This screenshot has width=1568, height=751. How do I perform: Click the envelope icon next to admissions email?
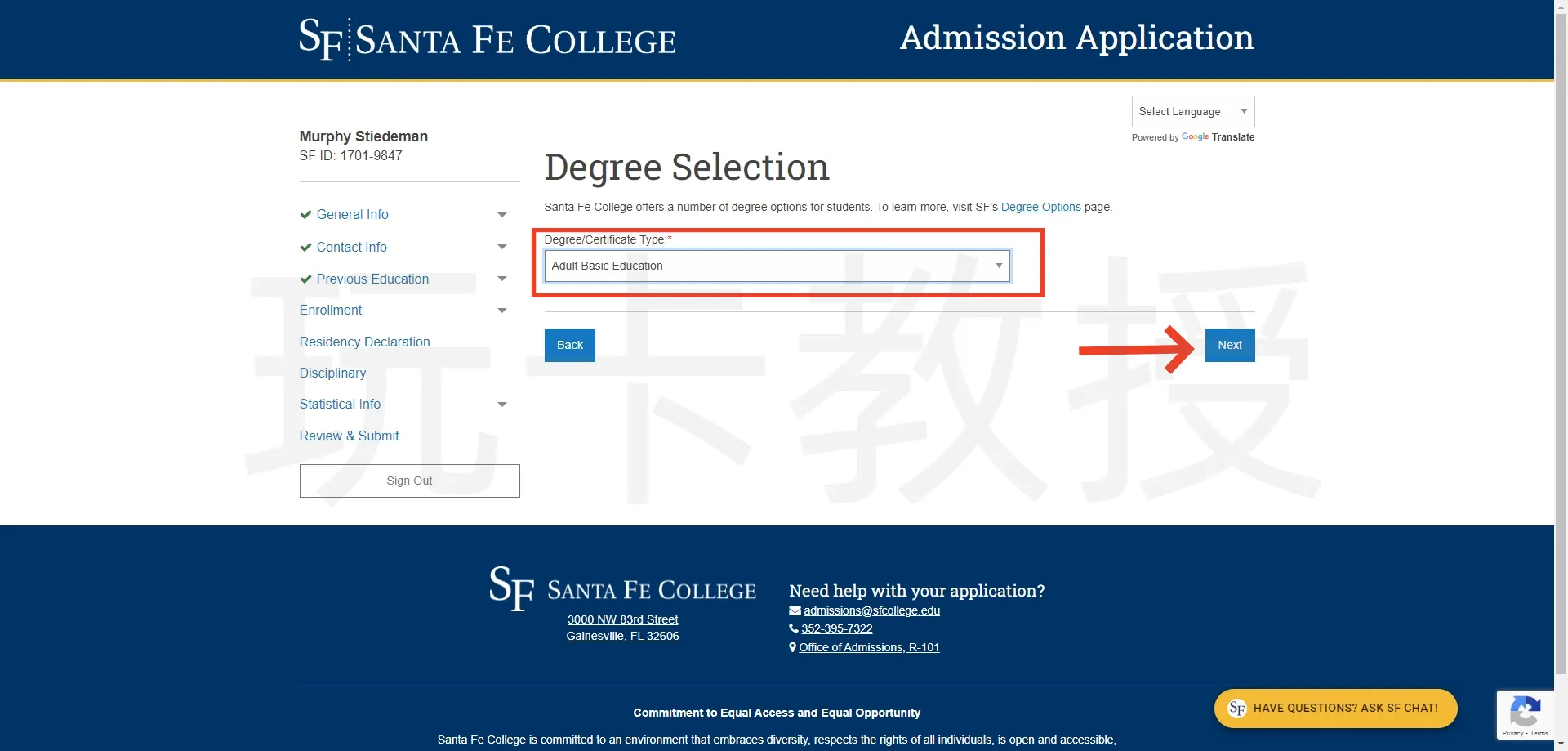[x=795, y=611]
